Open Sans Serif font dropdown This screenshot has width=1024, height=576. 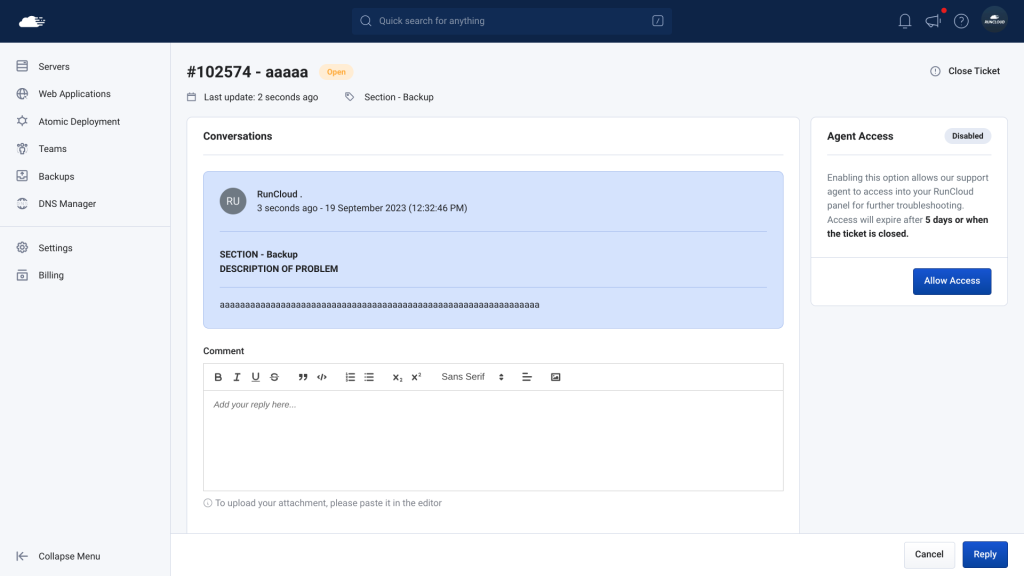click(x=472, y=377)
